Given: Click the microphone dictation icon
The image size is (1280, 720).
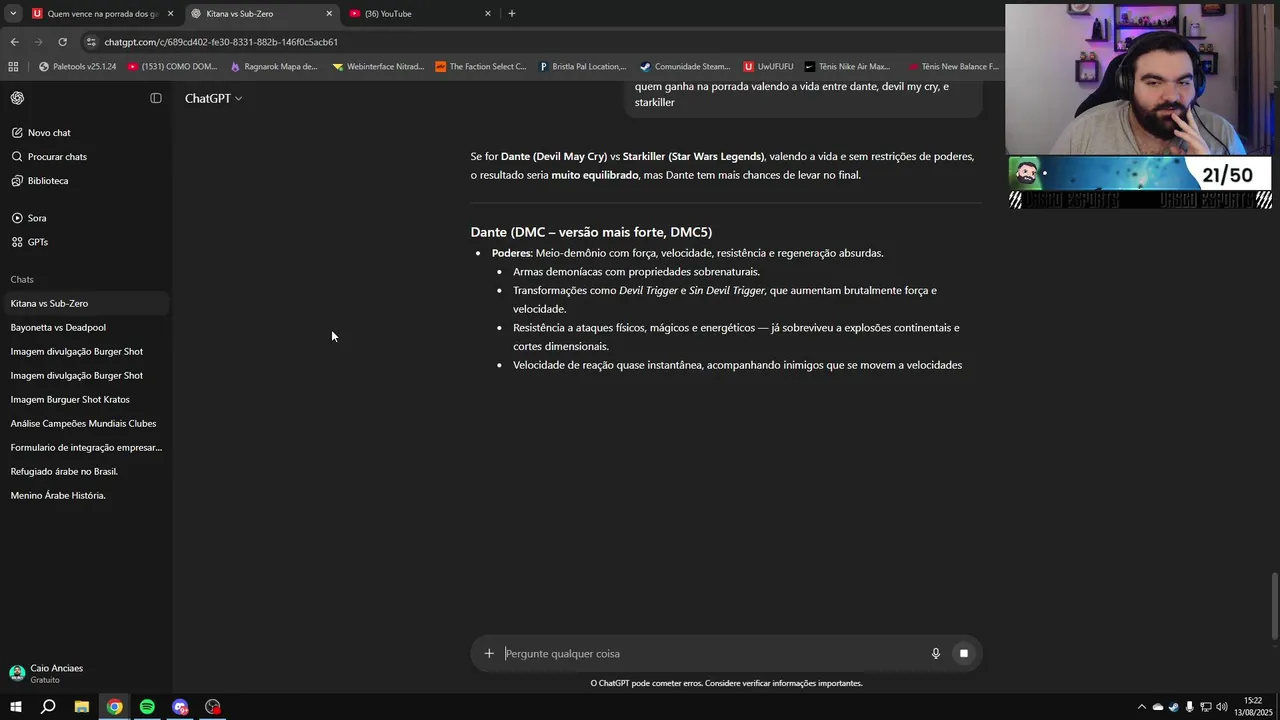Looking at the screenshot, I should tap(936, 653).
